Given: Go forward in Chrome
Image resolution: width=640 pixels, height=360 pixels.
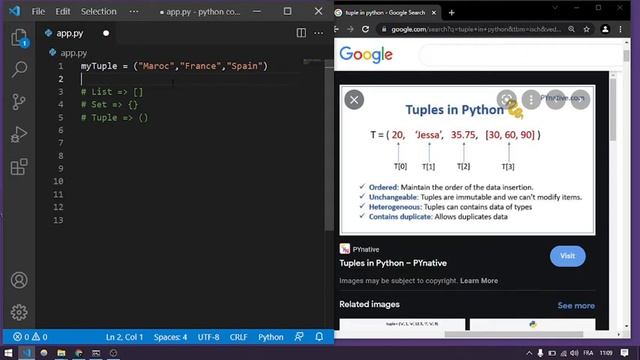Looking at the screenshot, I should [x=350, y=29].
